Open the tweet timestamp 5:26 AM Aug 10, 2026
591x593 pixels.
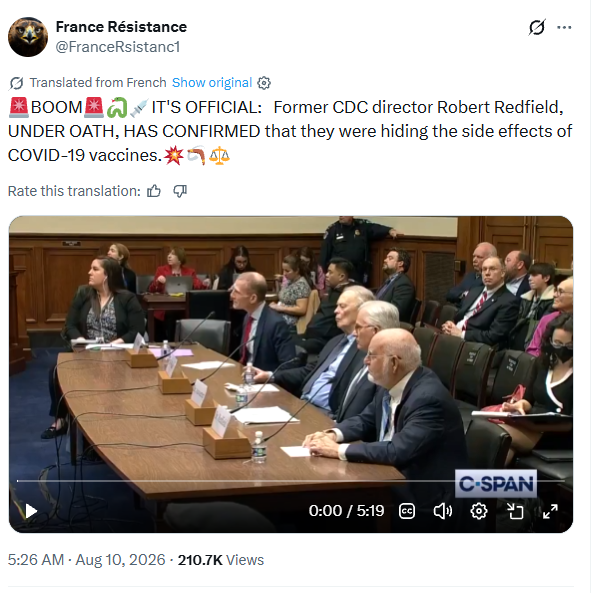click(87, 560)
